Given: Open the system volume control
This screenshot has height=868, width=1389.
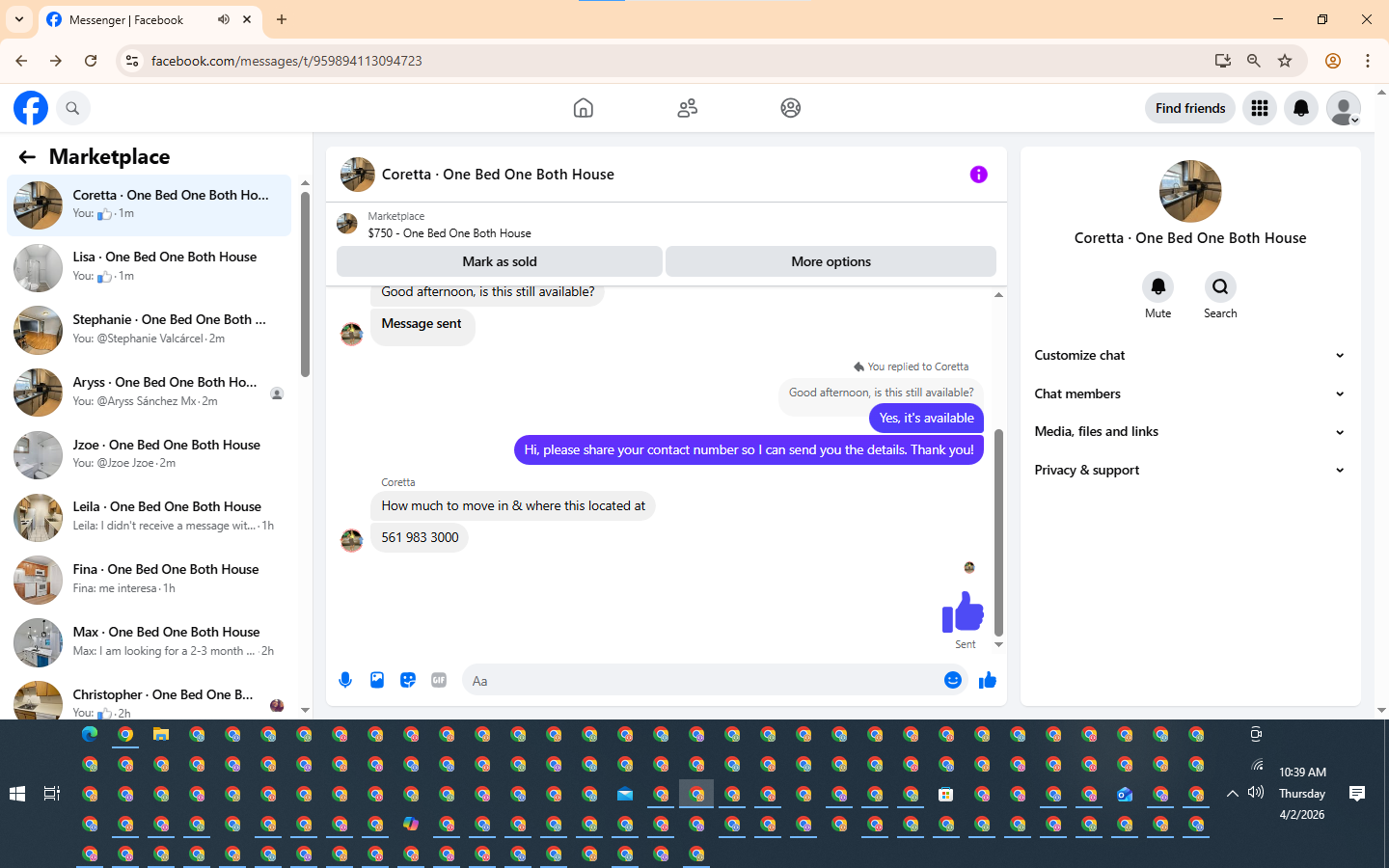Looking at the screenshot, I should coord(1256,793).
